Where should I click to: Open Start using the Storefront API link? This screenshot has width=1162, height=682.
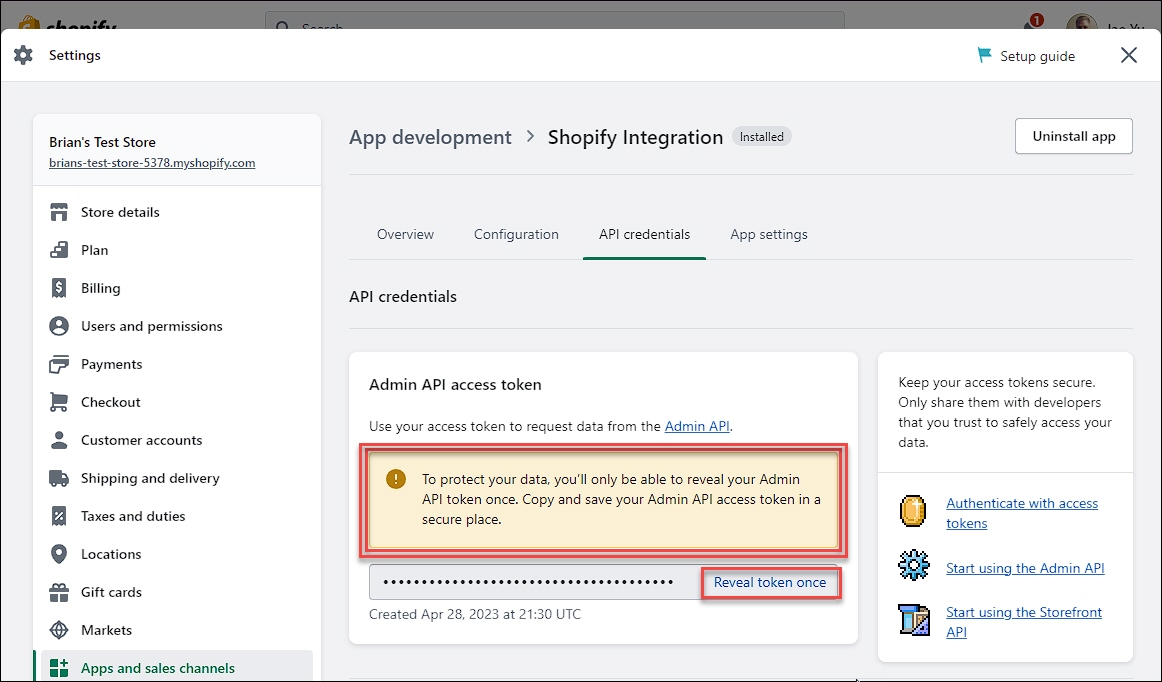tap(1023, 622)
